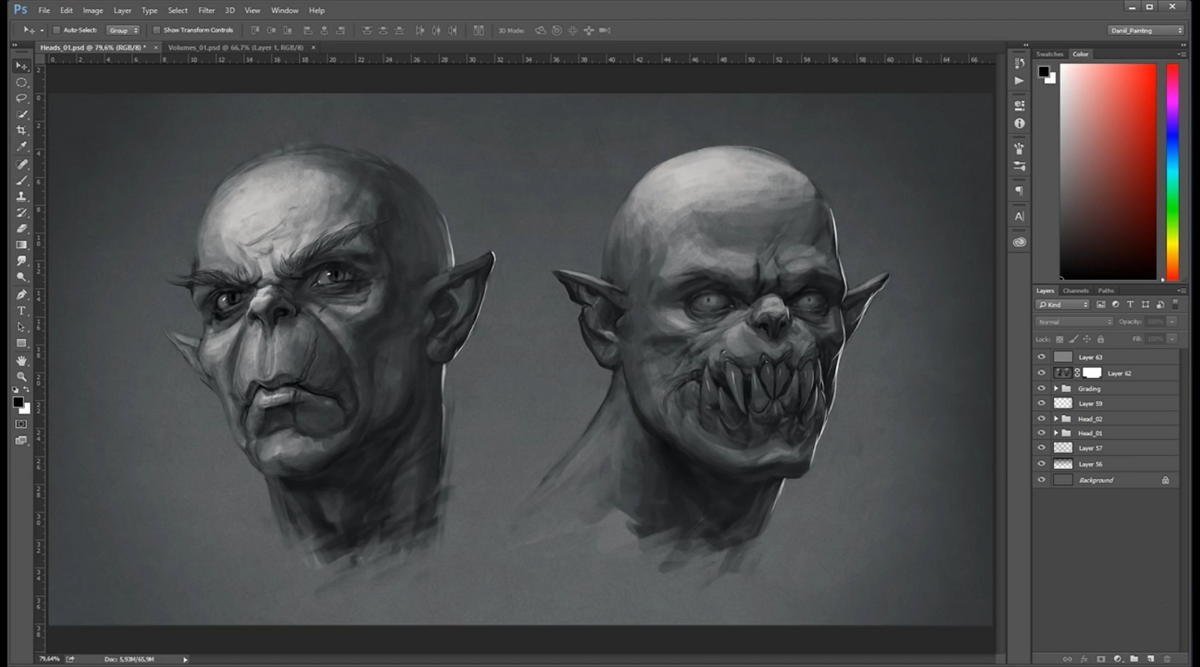1200x667 pixels.
Task: Open the History panel icon
Action: (x=1019, y=63)
